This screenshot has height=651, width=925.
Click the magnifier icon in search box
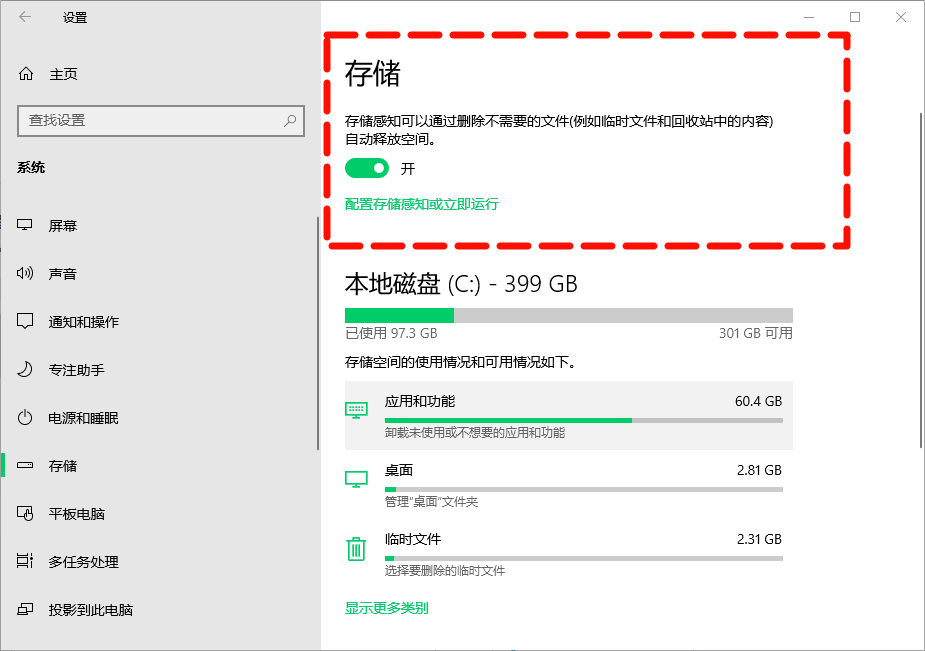coord(290,121)
